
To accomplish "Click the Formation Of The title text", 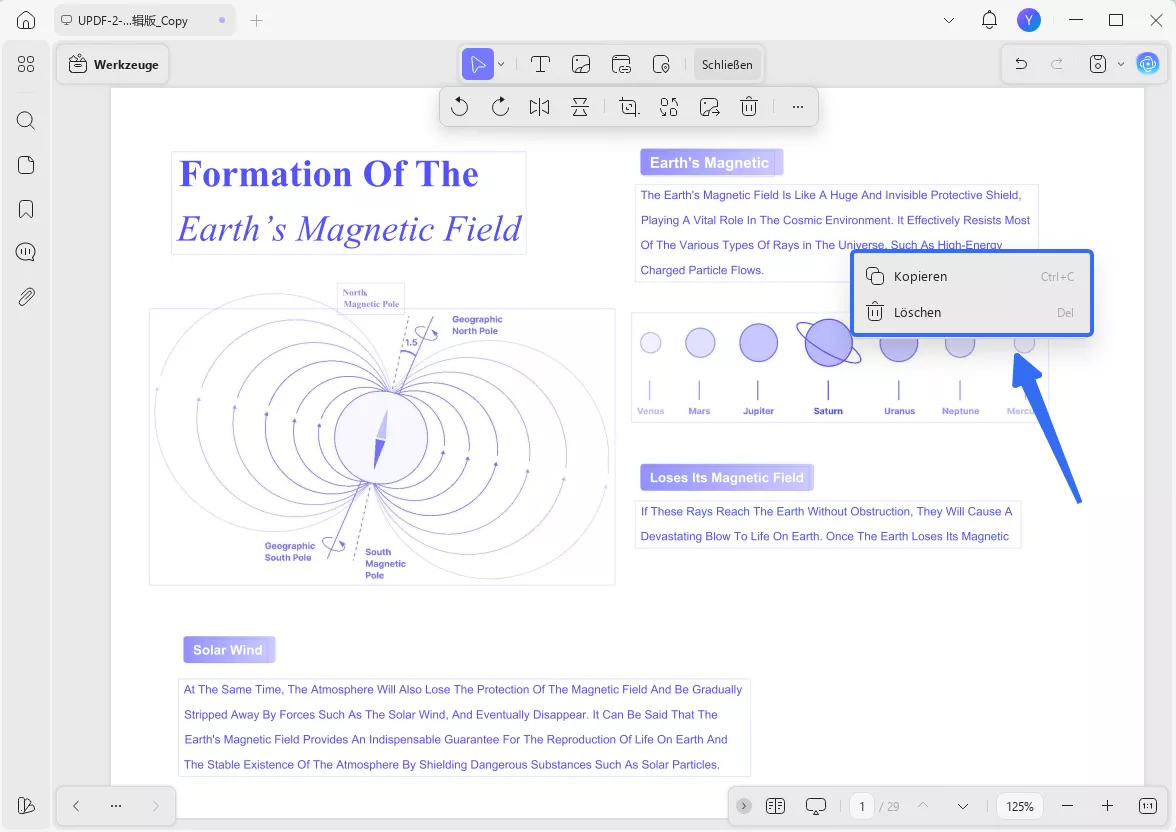I will [328, 174].
